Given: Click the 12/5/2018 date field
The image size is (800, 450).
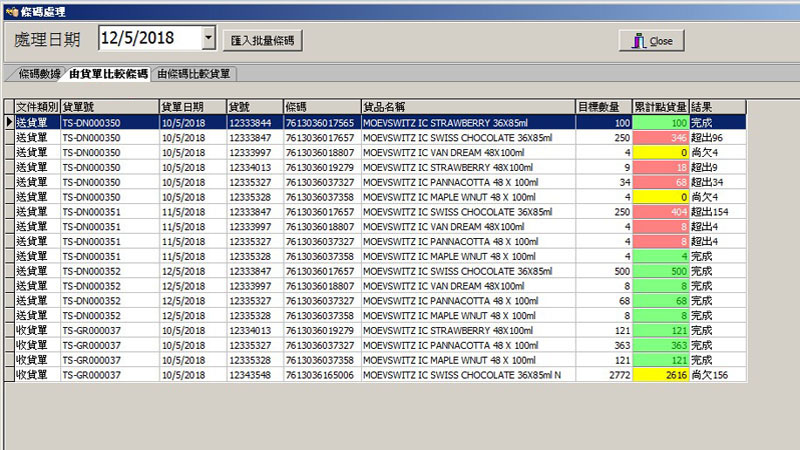Looking at the screenshot, I should [150, 39].
